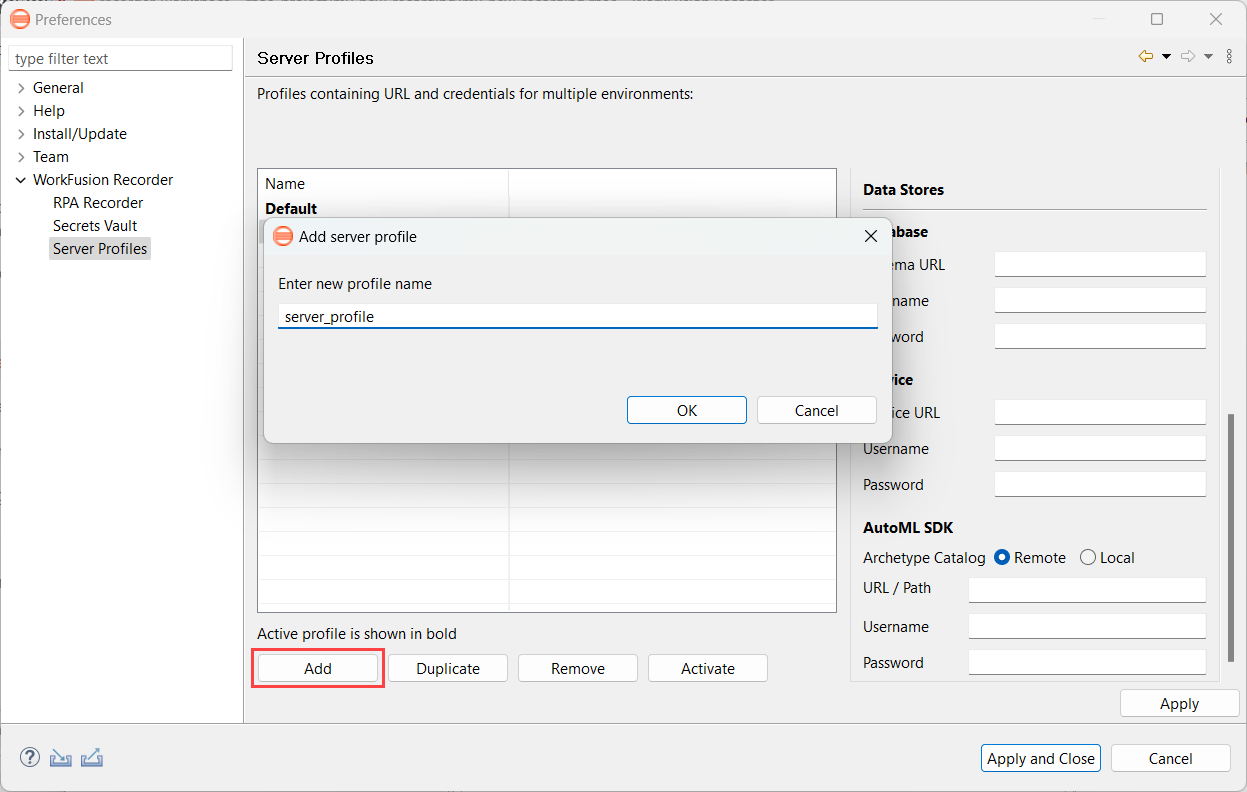Click the Import preferences icon
Image resolution: width=1247 pixels, height=792 pixels.
[x=61, y=758]
